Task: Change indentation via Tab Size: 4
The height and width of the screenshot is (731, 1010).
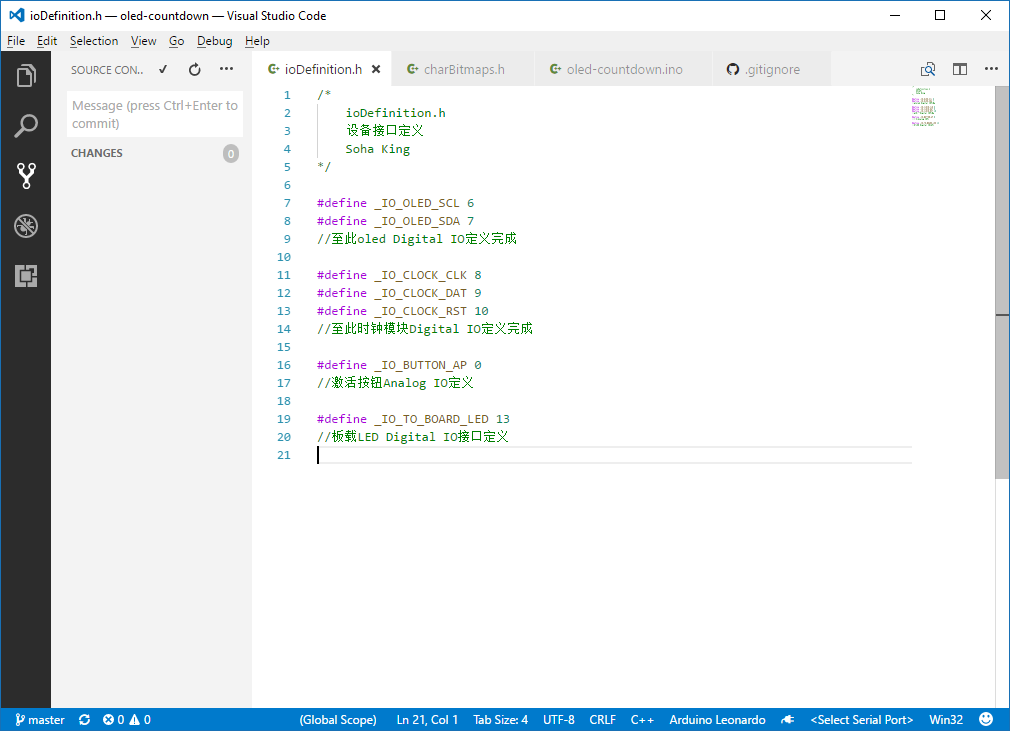Action: (x=500, y=719)
